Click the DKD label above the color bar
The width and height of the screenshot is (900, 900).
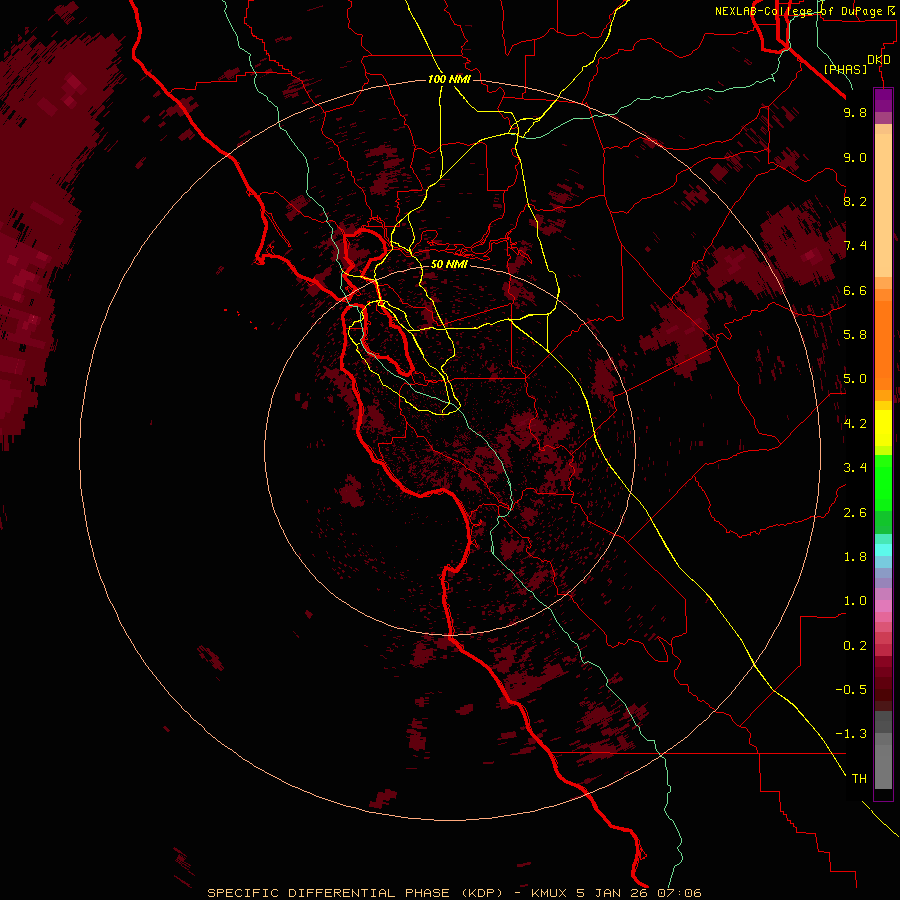pos(879,60)
